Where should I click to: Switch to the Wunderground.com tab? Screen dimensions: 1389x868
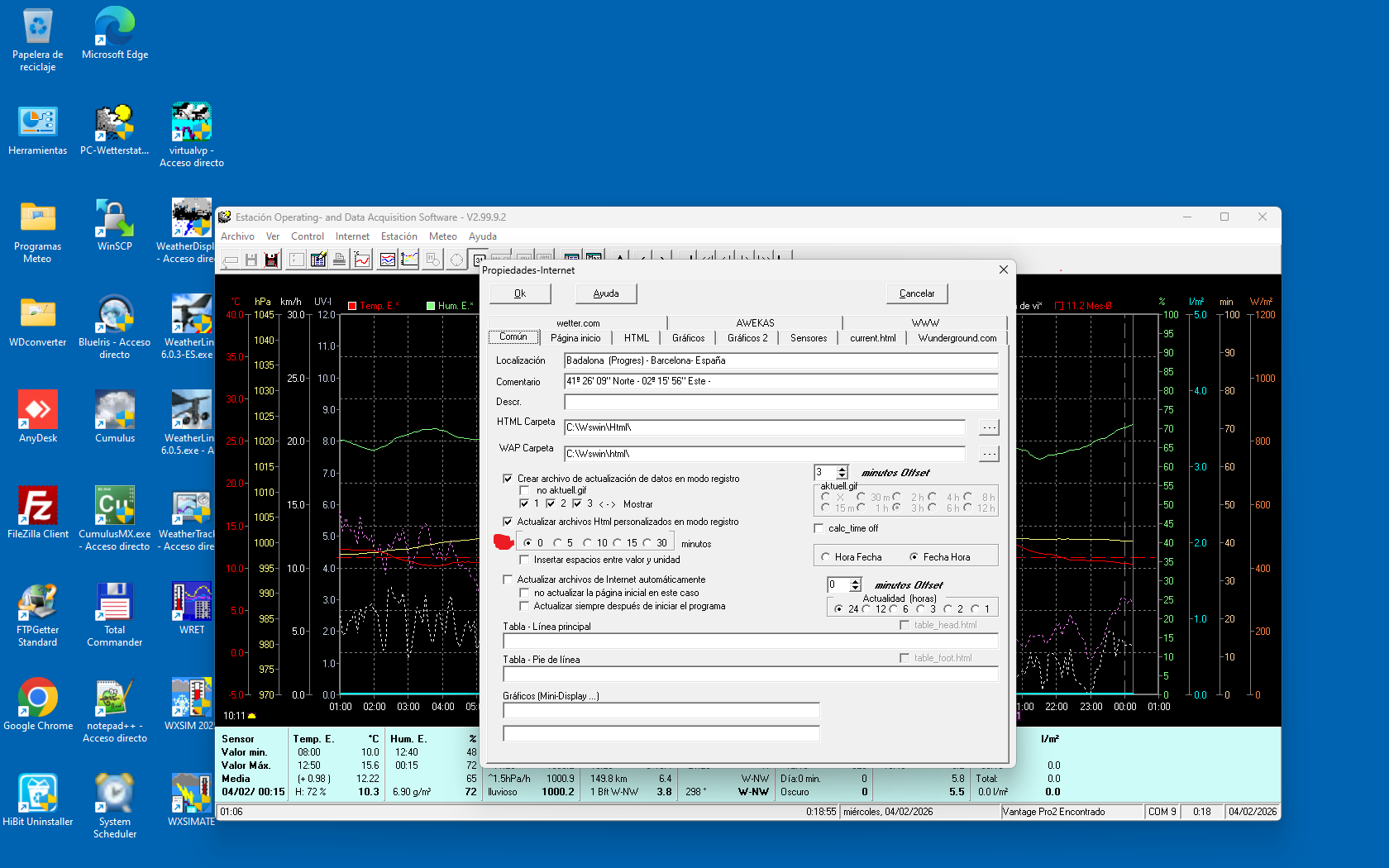coord(957,338)
